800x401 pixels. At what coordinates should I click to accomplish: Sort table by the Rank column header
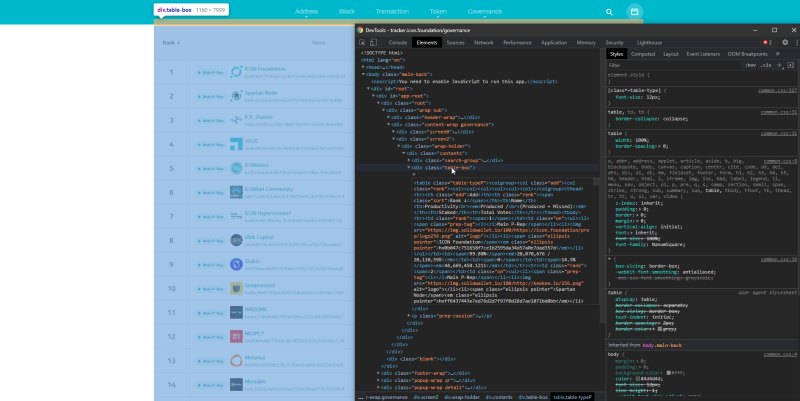click(171, 43)
